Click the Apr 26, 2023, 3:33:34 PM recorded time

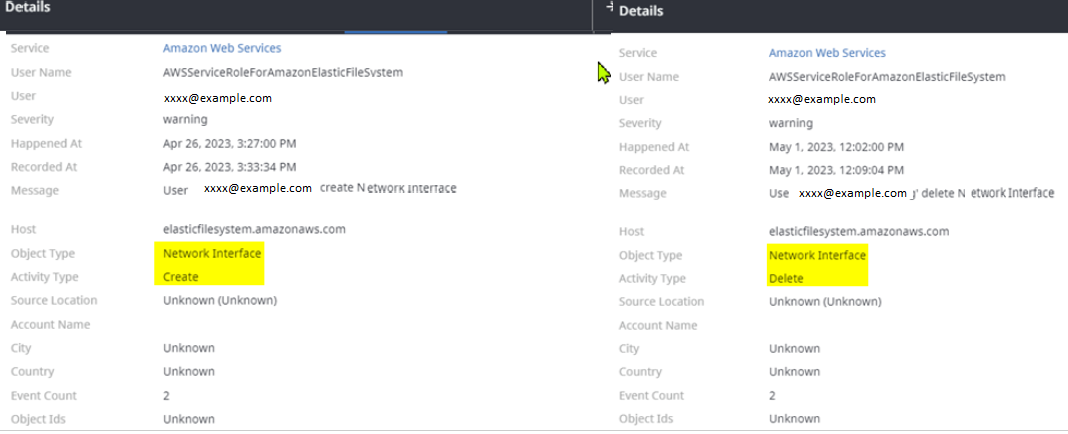click(229, 167)
